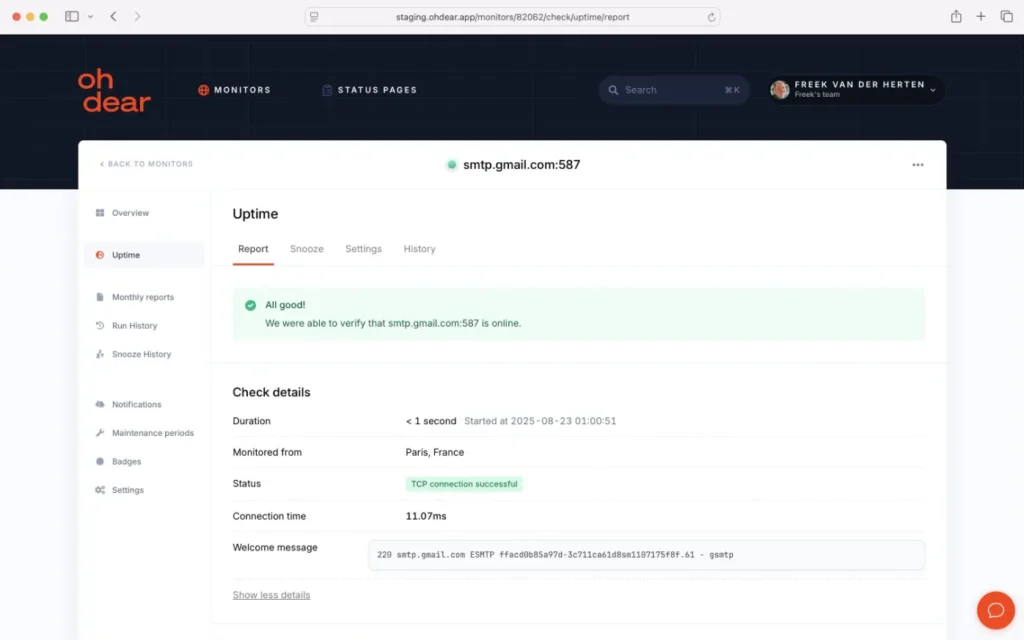This screenshot has height=640, width=1024.
Task: Click the Badges circle icon
Action: (100, 461)
